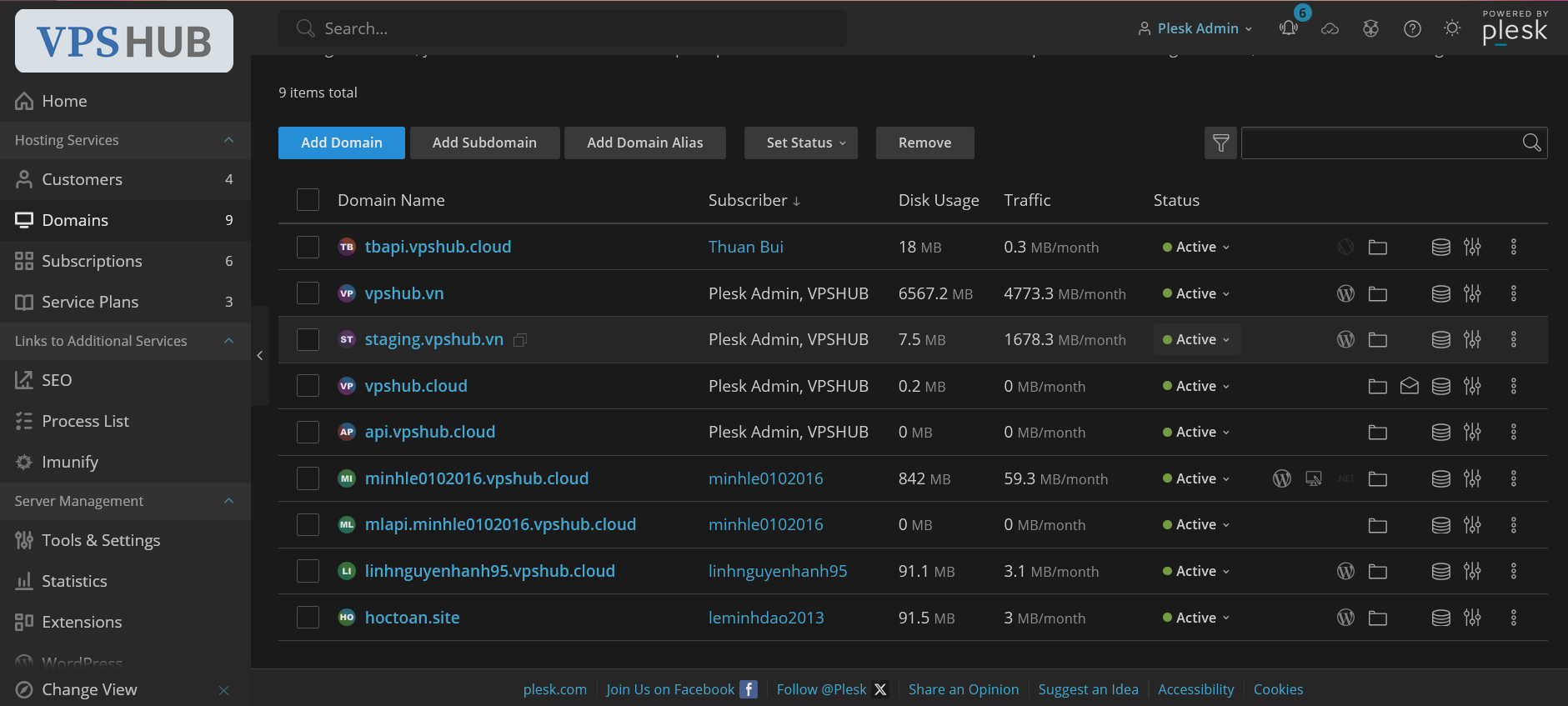The width and height of the screenshot is (1568, 706).
Task: Click the Remove button
Action: pyautogui.click(x=924, y=143)
